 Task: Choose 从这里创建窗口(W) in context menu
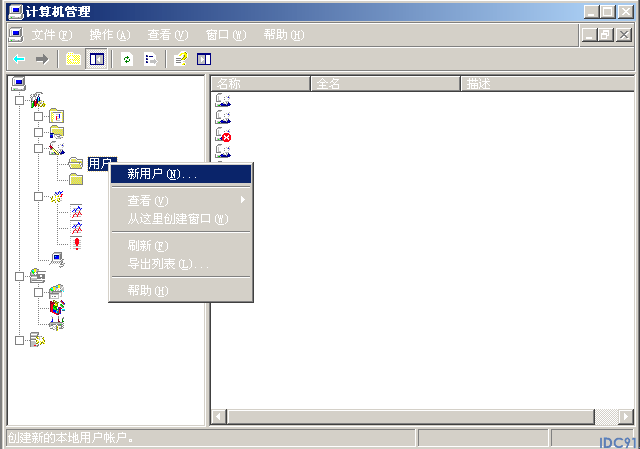tap(181, 219)
